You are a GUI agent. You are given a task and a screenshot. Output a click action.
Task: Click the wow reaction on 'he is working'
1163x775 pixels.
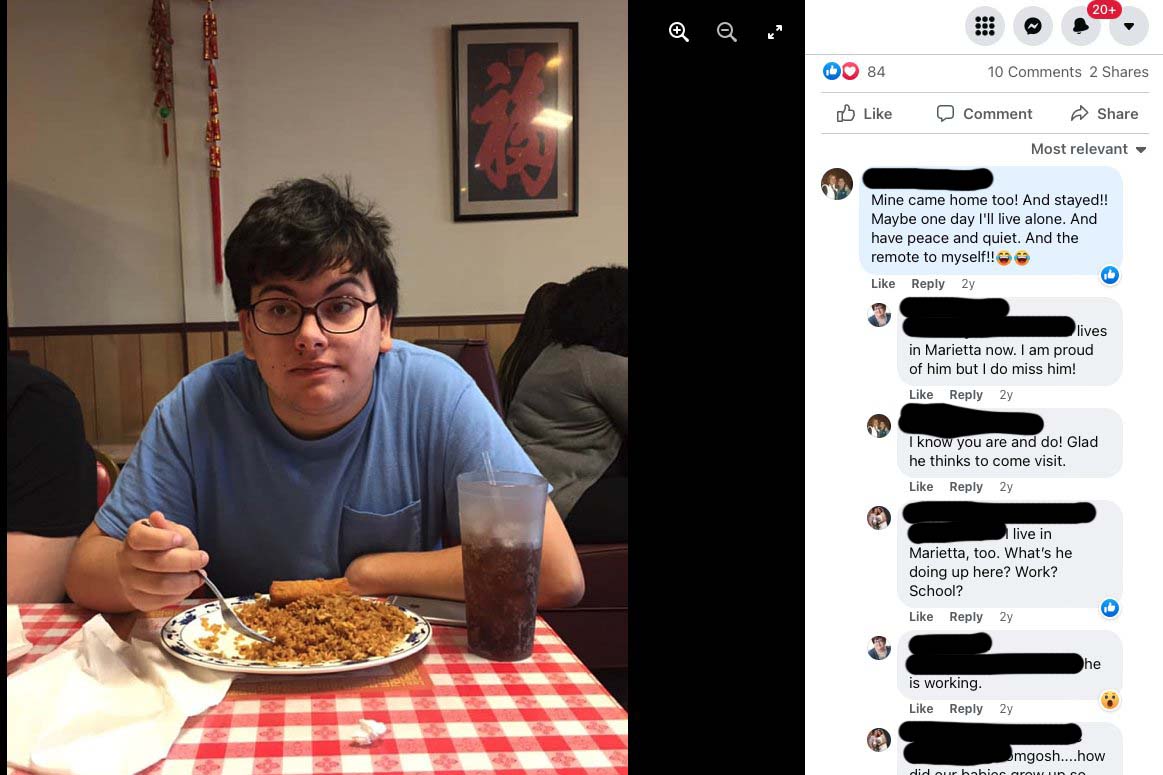point(1110,700)
